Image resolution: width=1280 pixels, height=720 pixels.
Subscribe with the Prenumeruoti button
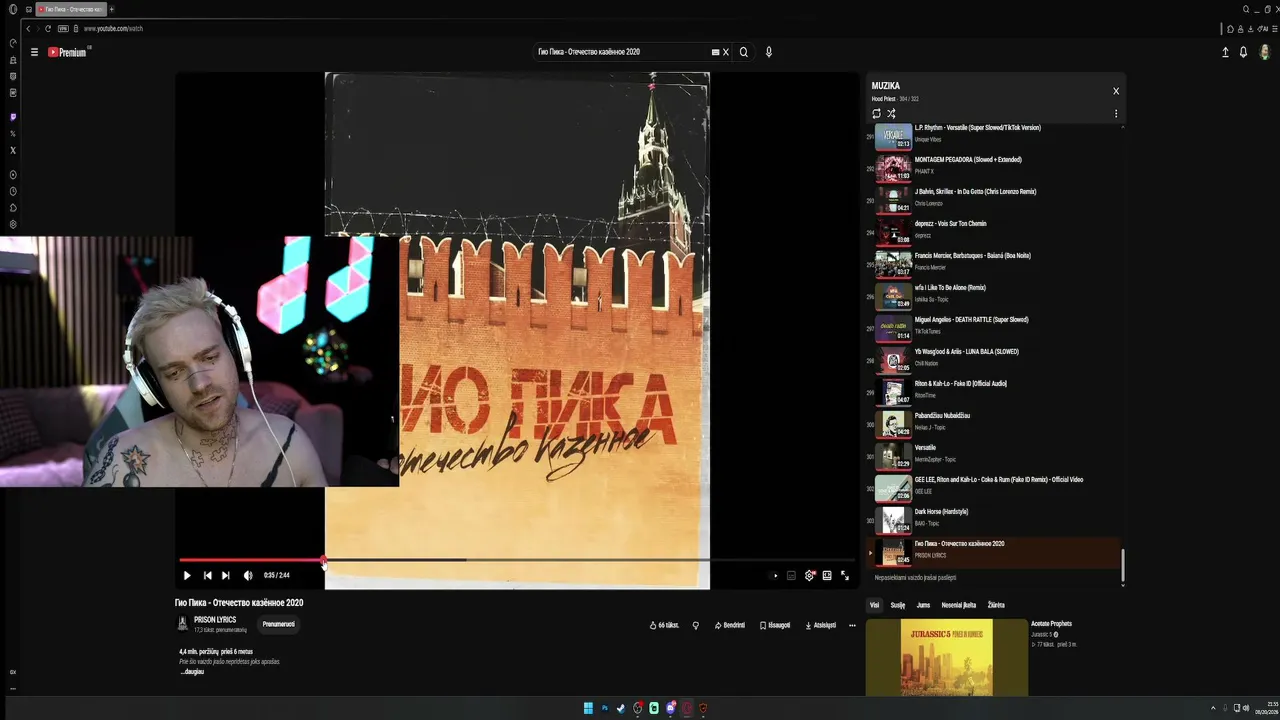(279, 624)
